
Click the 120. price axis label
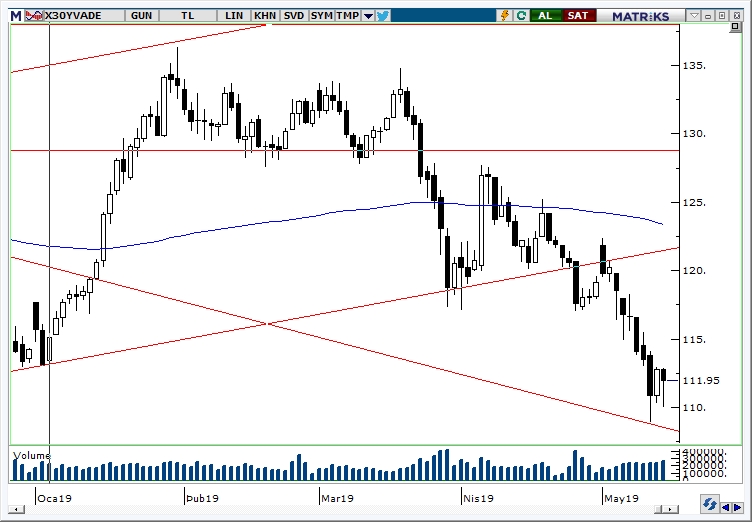pyautogui.click(x=694, y=271)
